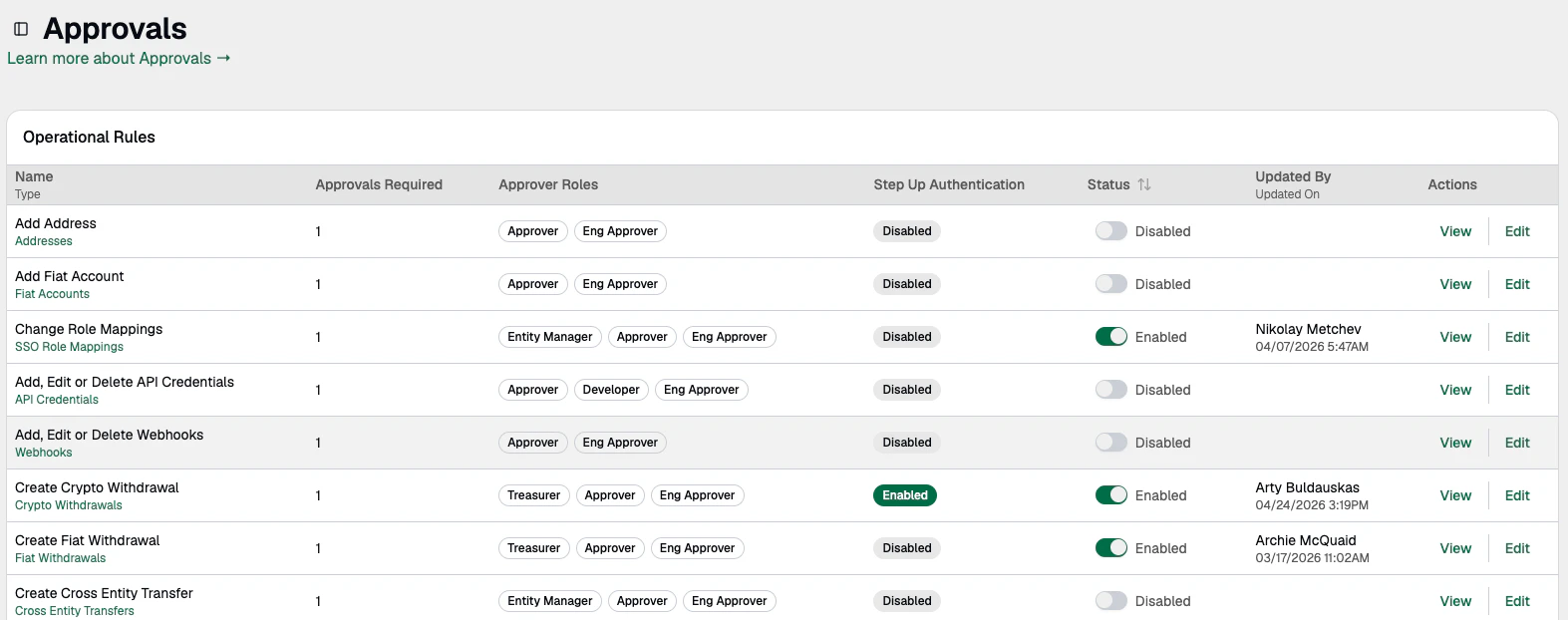1568x620 pixels.
Task: Click Approver chip in Add Fiat Account row
Action: click(533, 284)
